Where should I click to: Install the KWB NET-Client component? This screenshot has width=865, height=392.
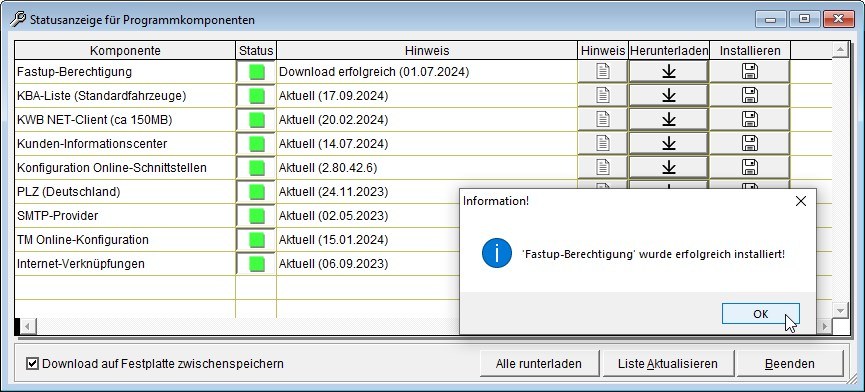(x=750, y=119)
